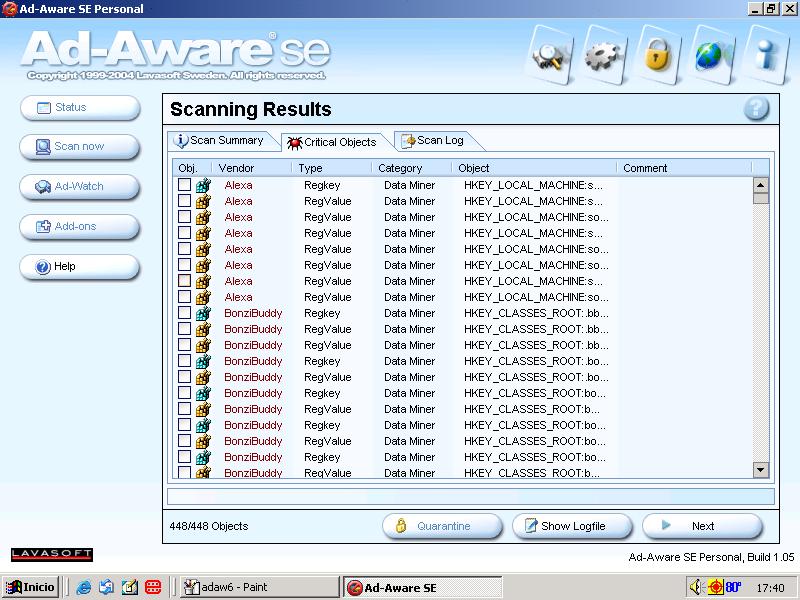Click the red quick launch icon
Viewport: 800px width, 600px height.
[x=153, y=587]
